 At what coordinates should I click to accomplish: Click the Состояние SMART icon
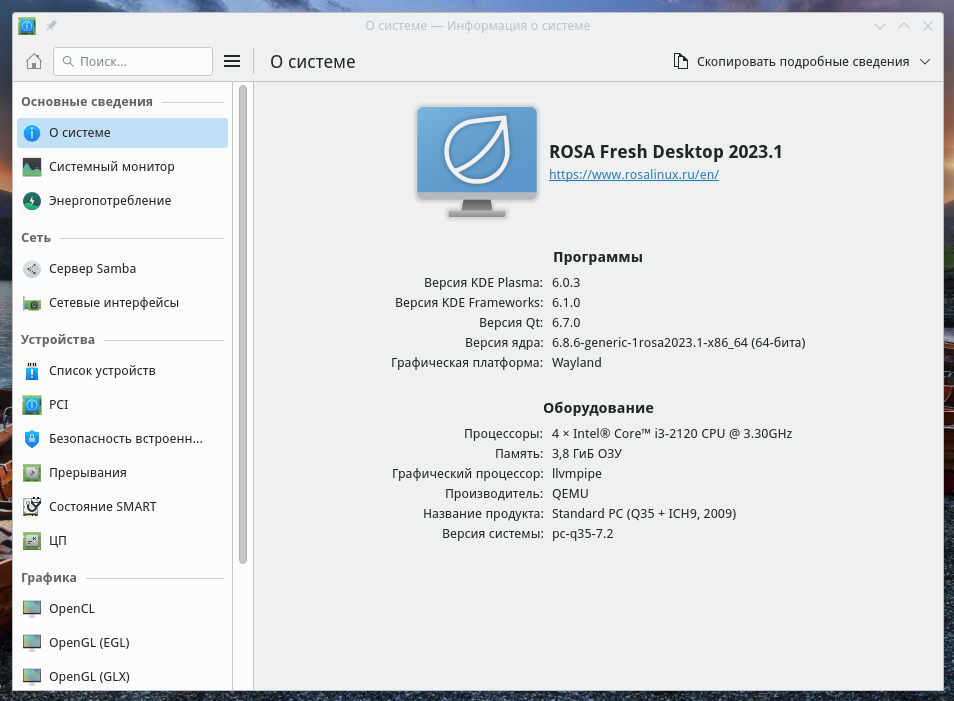[32, 506]
